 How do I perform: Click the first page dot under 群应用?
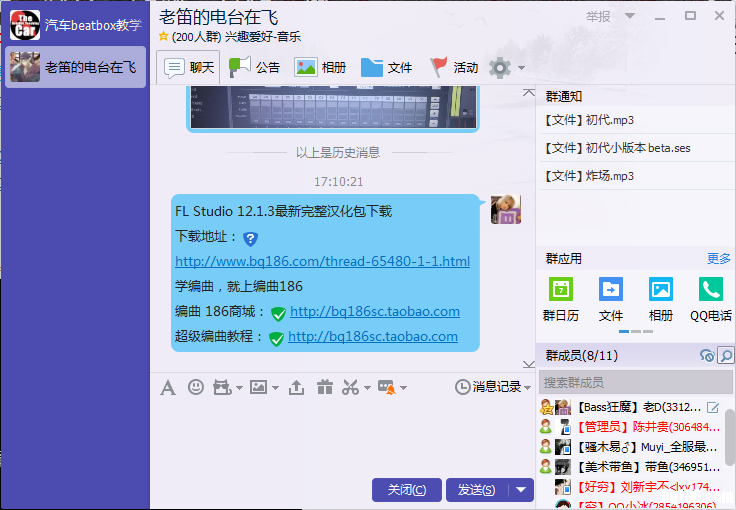(x=624, y=331)
